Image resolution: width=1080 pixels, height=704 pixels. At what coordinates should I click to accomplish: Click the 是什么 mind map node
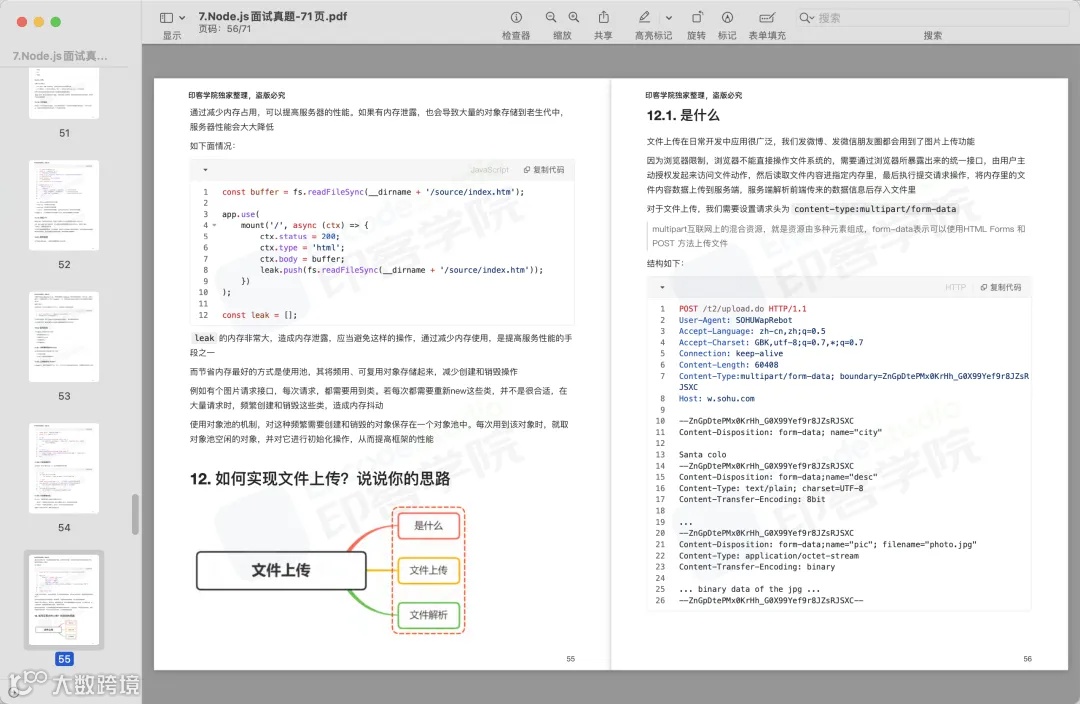428,526
